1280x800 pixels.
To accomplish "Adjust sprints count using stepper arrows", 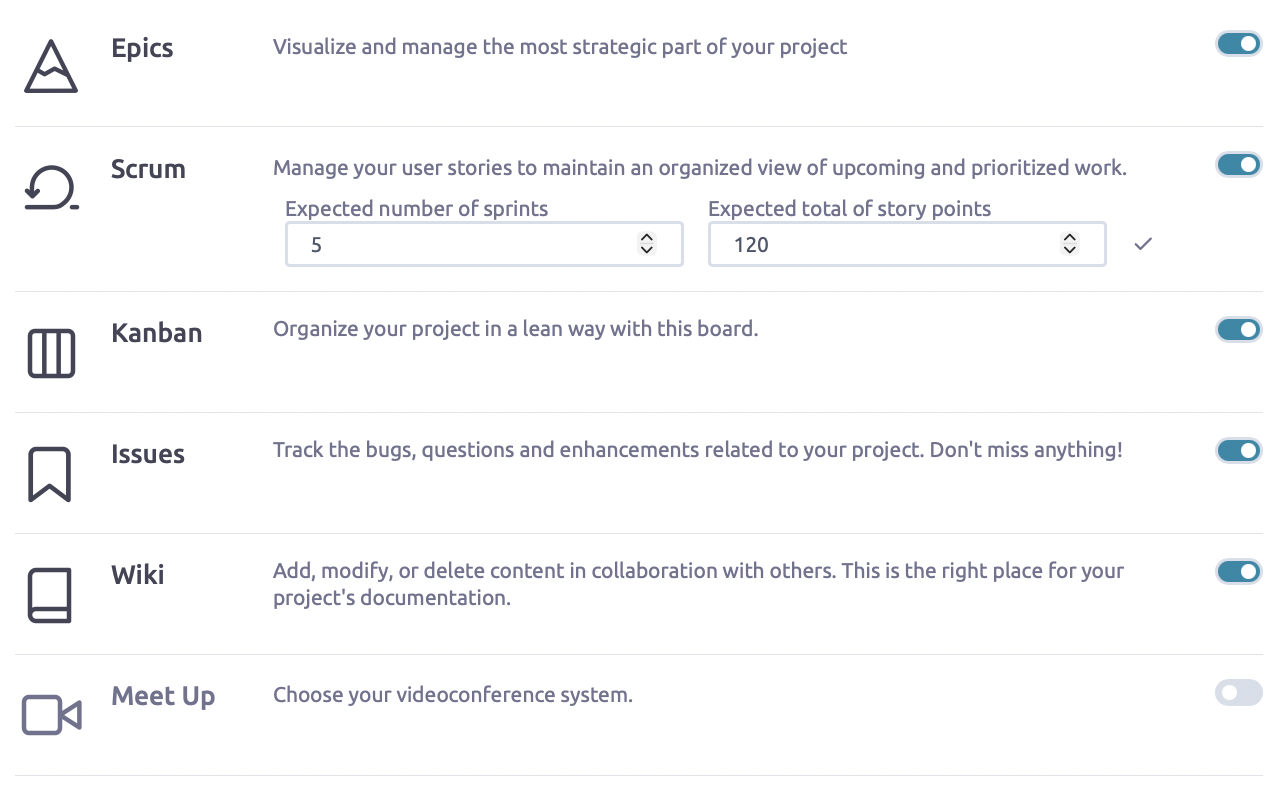I will tap(647, 243).
